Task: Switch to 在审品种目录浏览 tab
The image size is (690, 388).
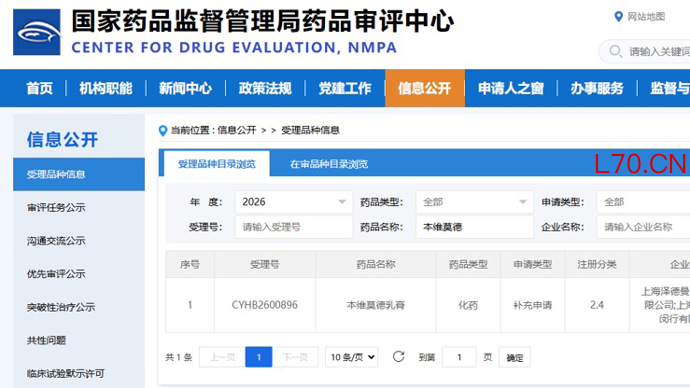Action: pyautogui.click(x=329, y=164)
